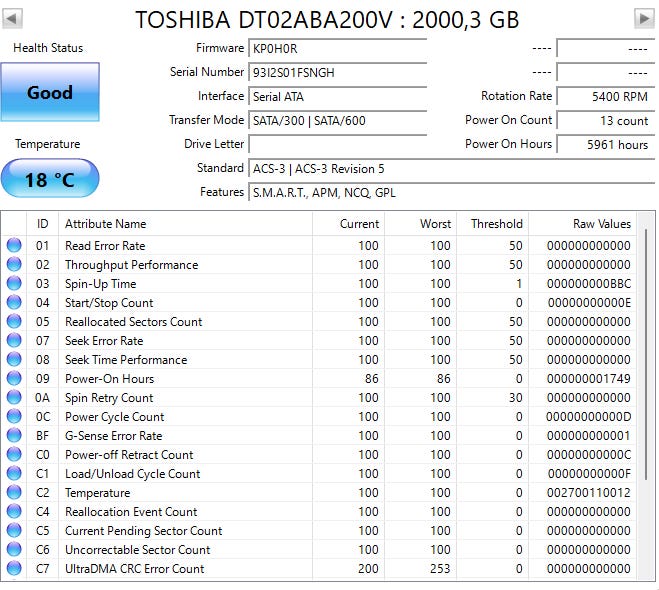This screenshot has height=590, width=659.
Task: Select the Spin Retry Count name
Action: pyautogui.click(x=109, y=398)
